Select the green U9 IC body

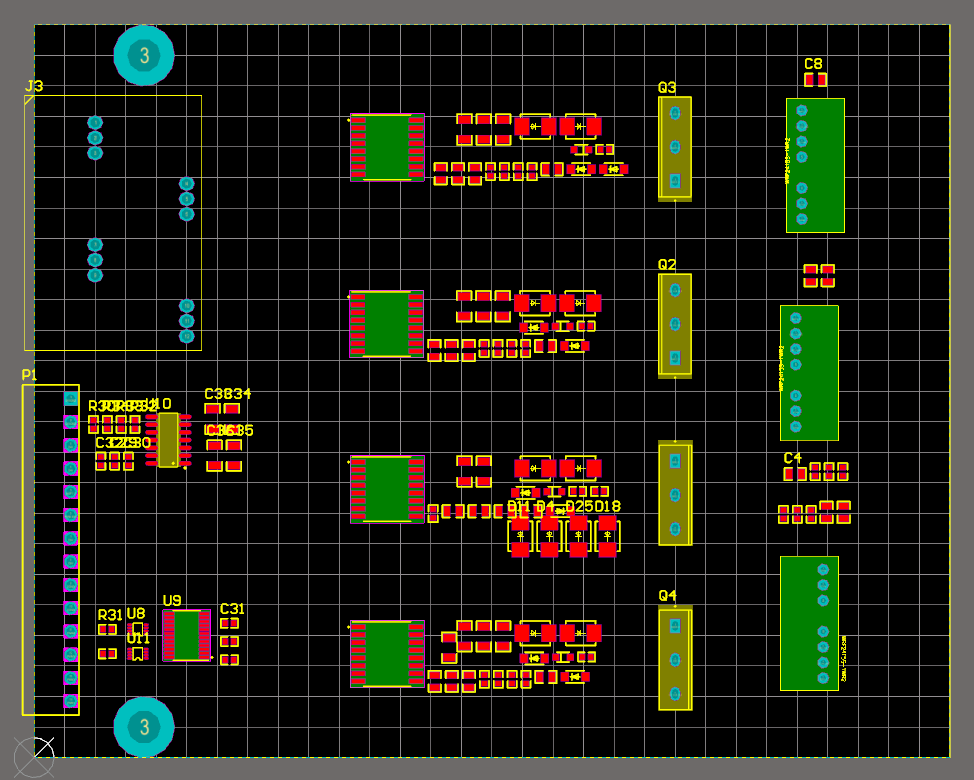(x=186, y=635)
